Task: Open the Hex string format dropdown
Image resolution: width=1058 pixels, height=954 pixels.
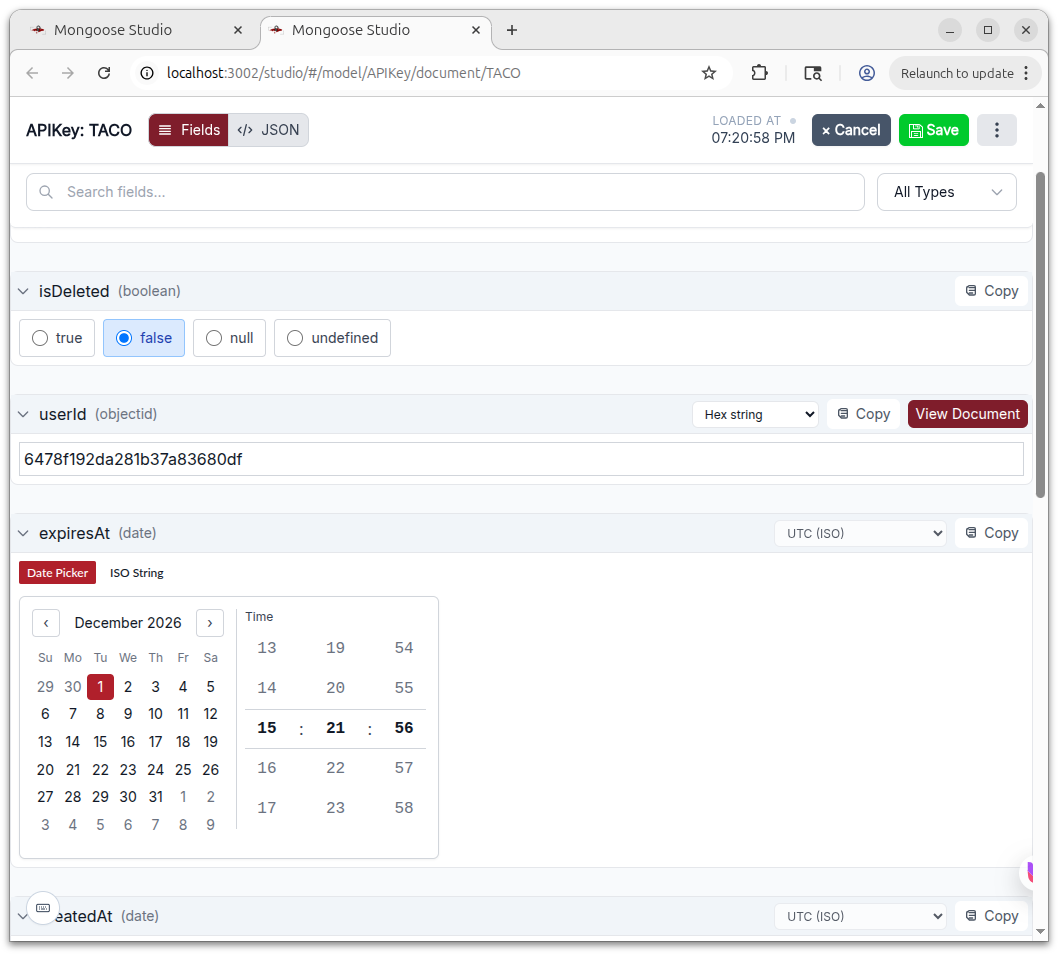Action: [755, 414]
